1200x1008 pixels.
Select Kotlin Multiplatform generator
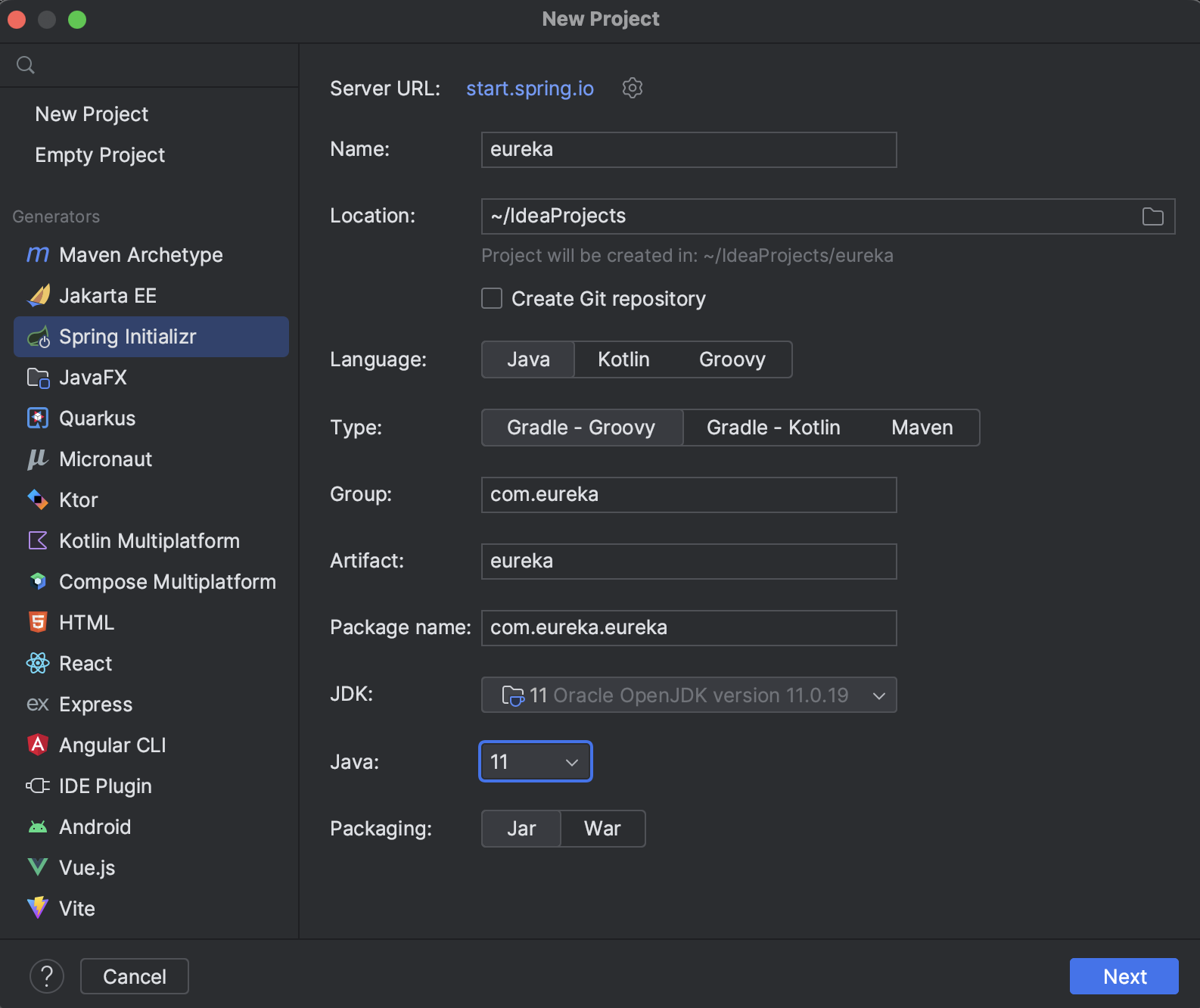click(151, 541)
